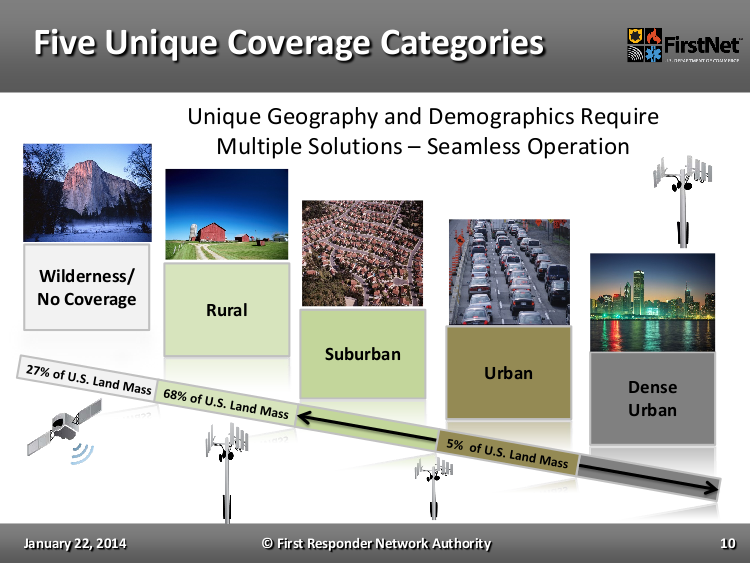Open the traffic jam photo

tap(509, 272)
